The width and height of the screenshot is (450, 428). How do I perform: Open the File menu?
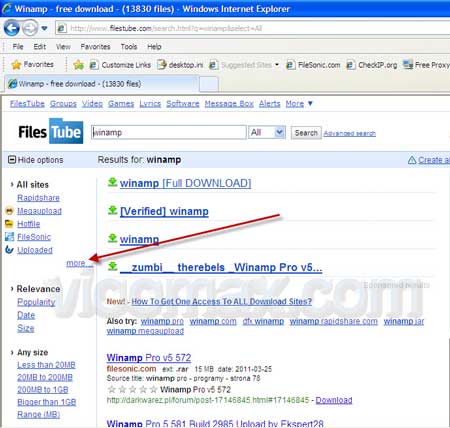[x=18, y=47]
